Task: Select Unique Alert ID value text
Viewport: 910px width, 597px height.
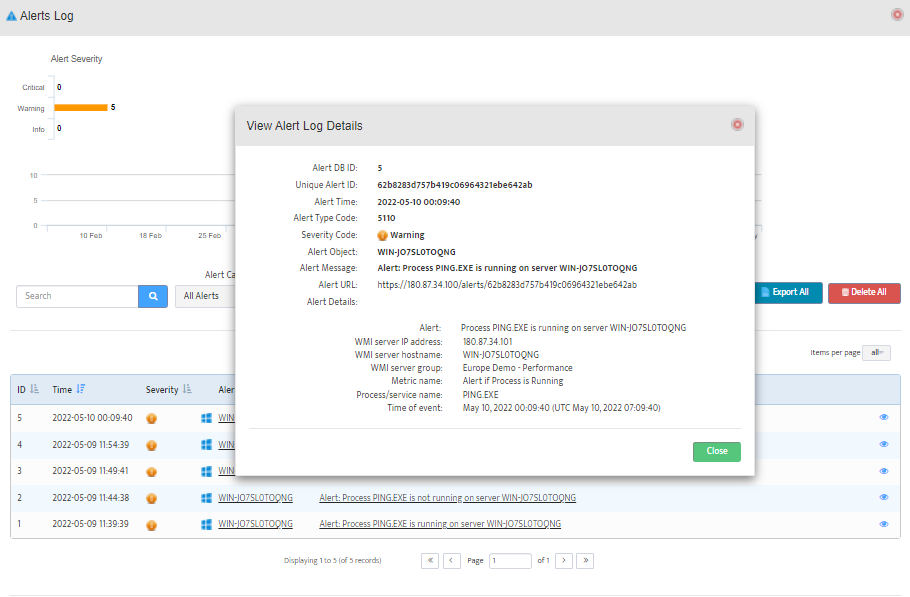Action: point(454,185)
